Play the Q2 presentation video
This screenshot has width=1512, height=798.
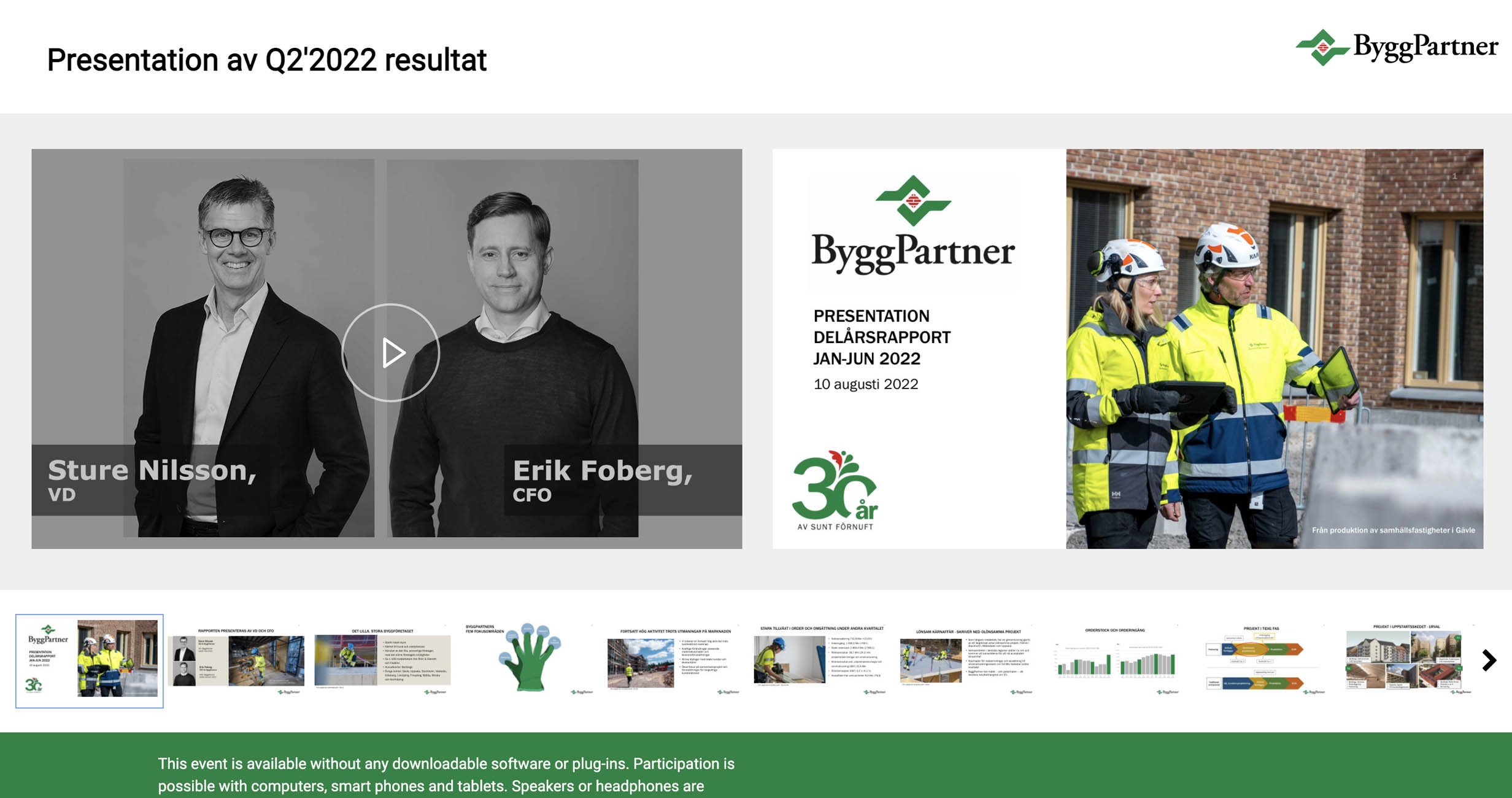pos(390,353)
